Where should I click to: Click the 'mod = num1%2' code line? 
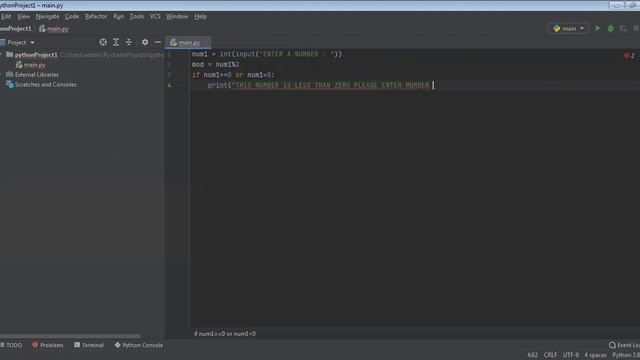[x=216, y=64]
